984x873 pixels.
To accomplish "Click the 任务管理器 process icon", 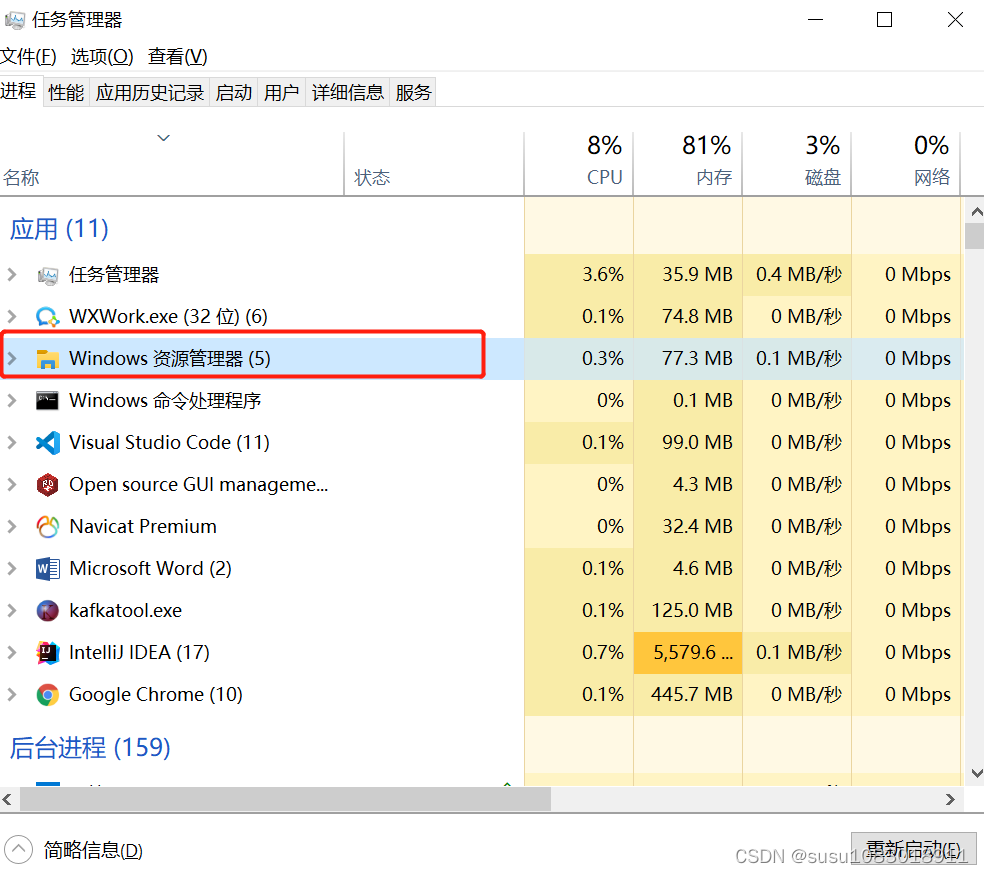I will click(x=48, y=275).
